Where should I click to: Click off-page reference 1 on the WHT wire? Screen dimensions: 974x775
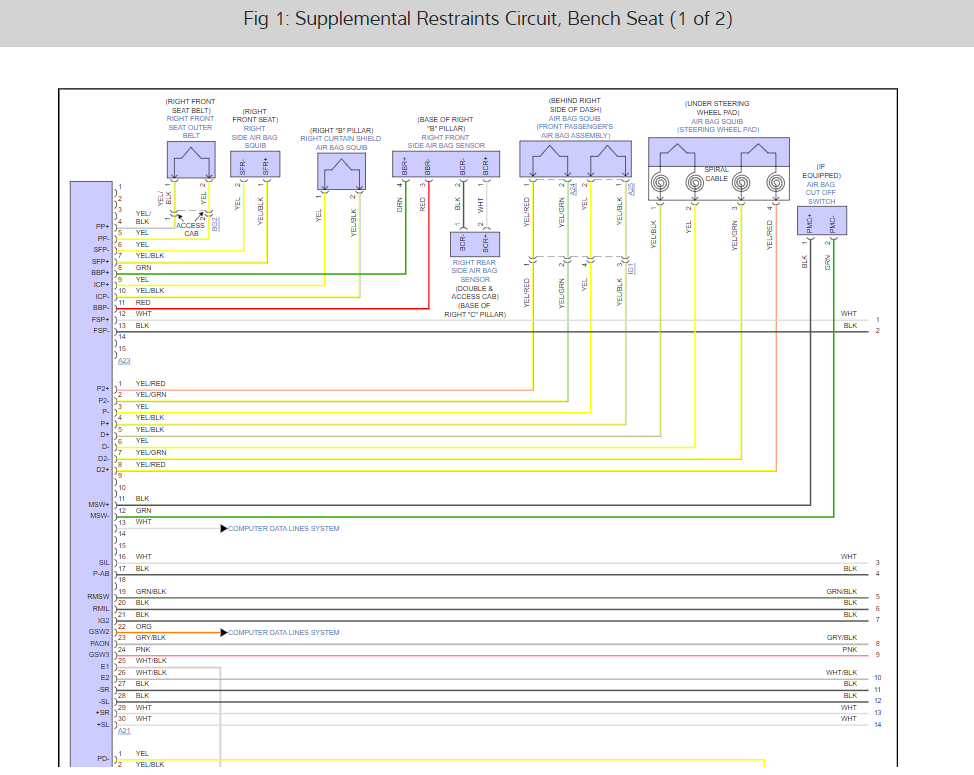point(877,320)
